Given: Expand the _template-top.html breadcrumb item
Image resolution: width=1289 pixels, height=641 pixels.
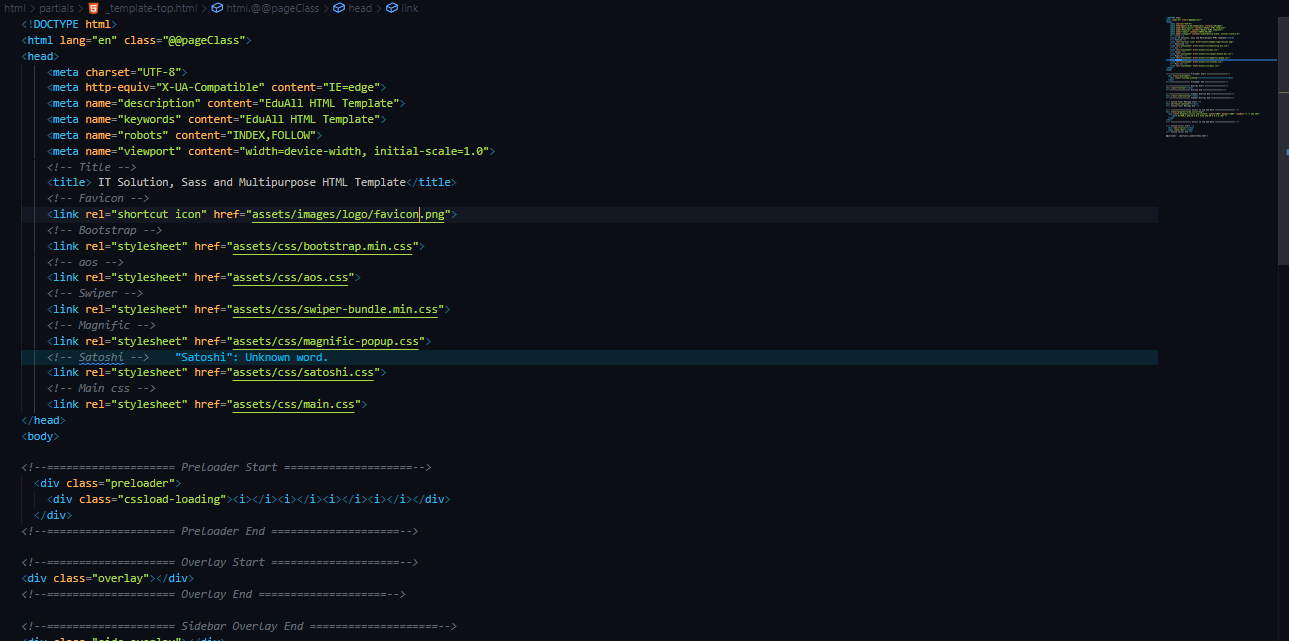Looking at the screenshot, I should [152, 7].
